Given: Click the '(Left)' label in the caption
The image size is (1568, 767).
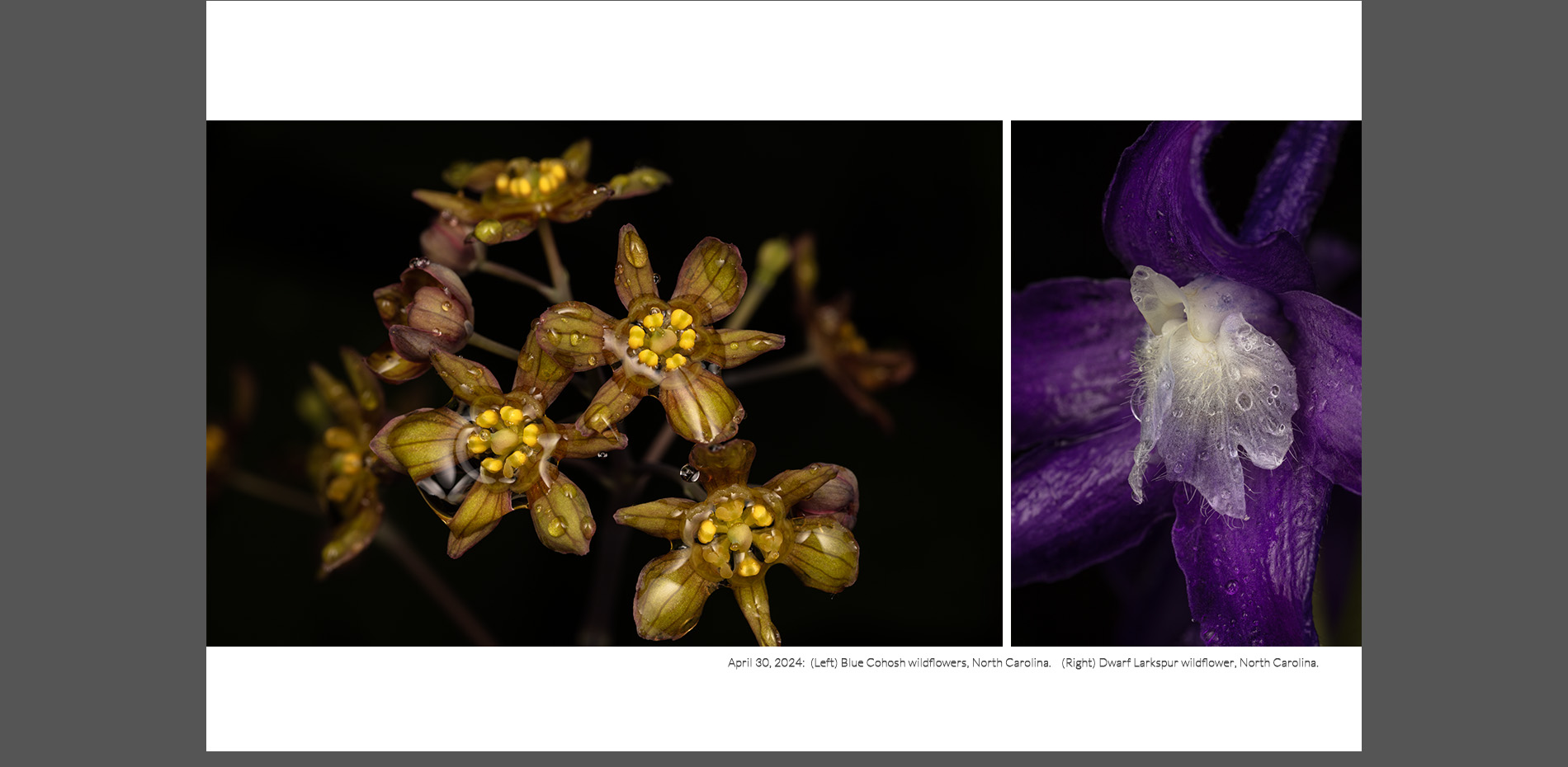Looking at the screenshot, I should tap(824, 663).
